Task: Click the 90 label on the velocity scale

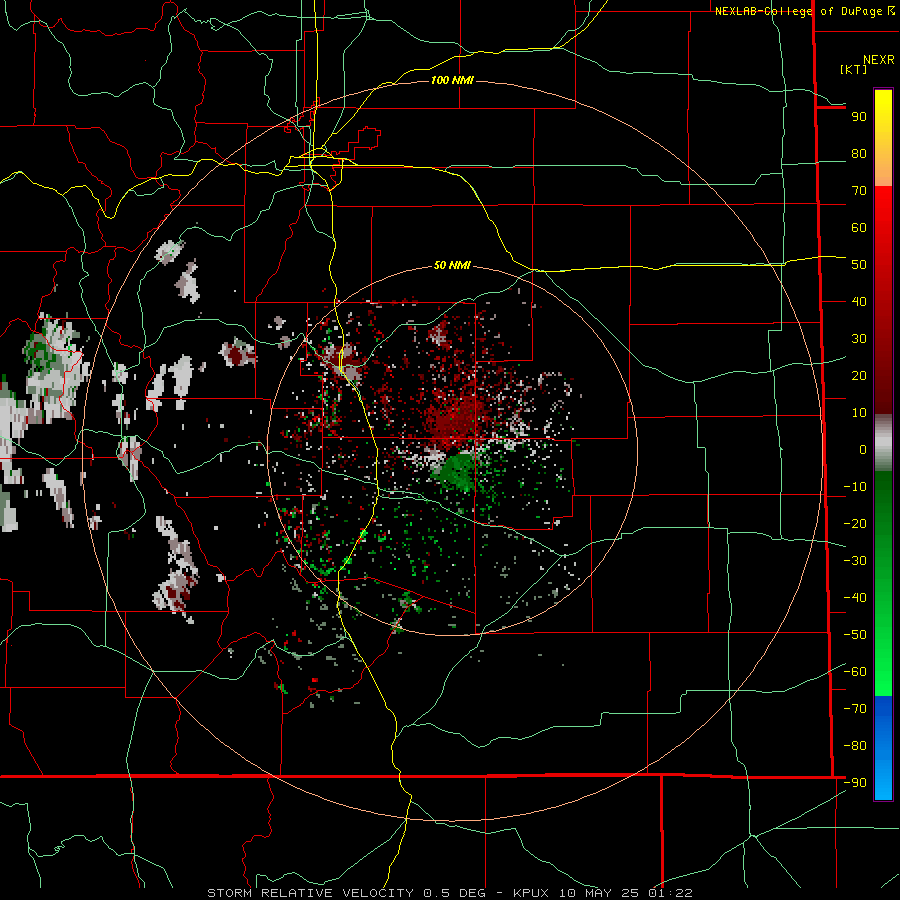Action: pos(859,117)
